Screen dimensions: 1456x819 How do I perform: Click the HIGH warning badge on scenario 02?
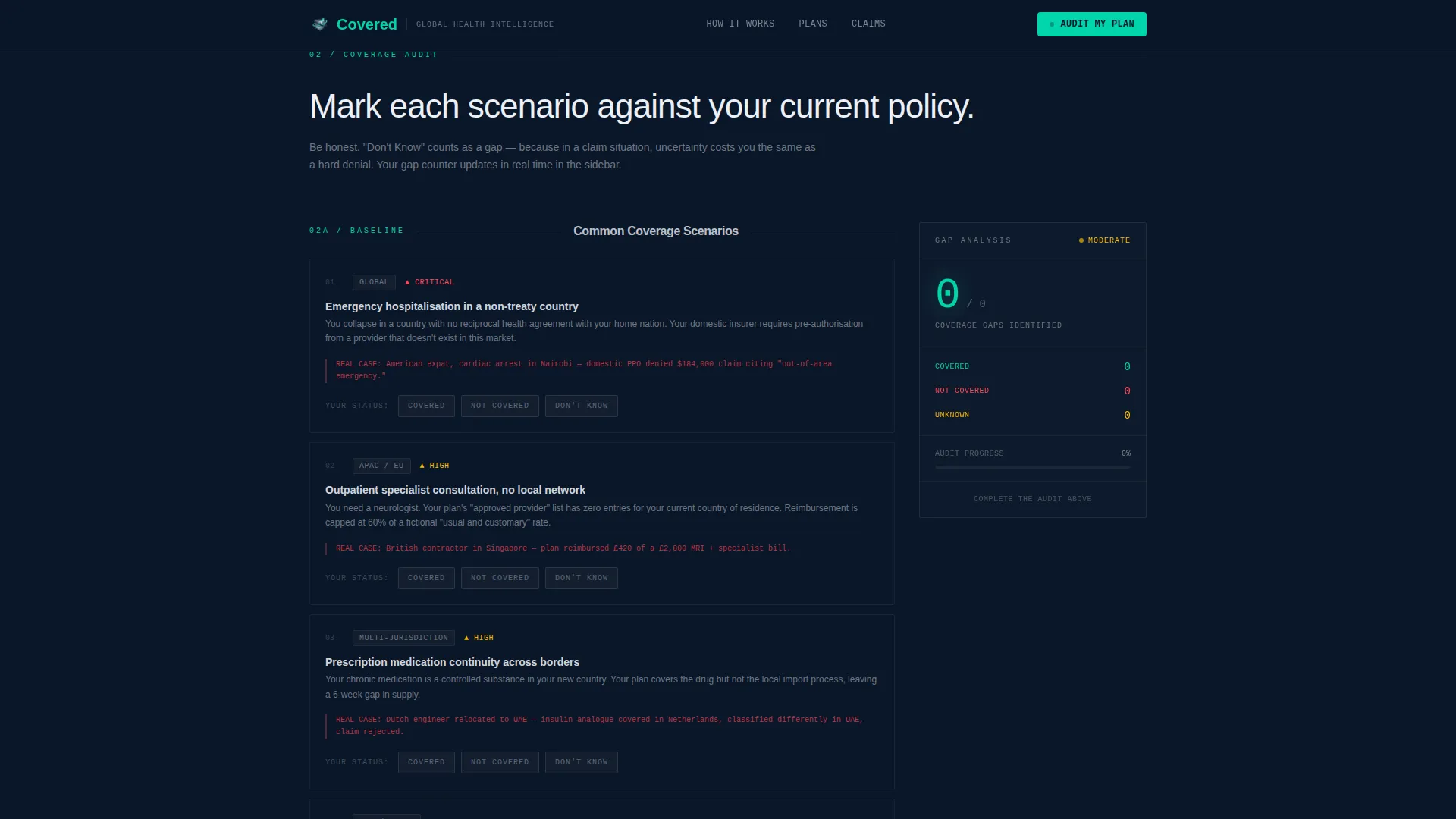pyautogui.click(x=434, y=466)
